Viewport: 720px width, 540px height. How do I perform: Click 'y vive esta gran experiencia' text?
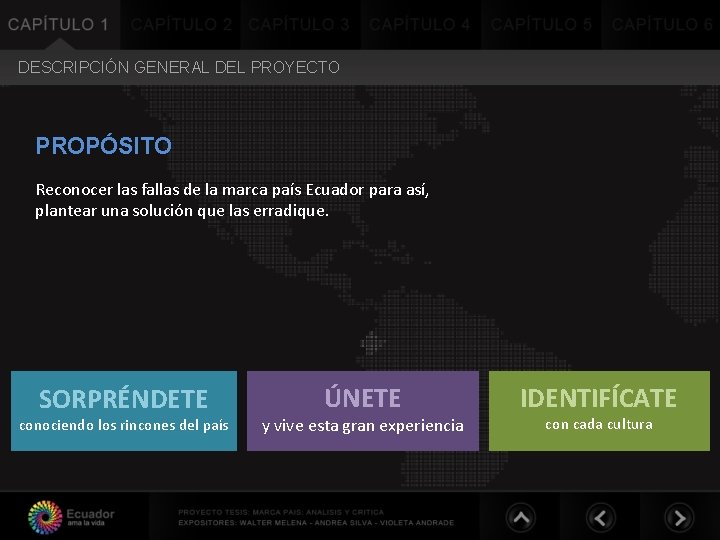363,426
